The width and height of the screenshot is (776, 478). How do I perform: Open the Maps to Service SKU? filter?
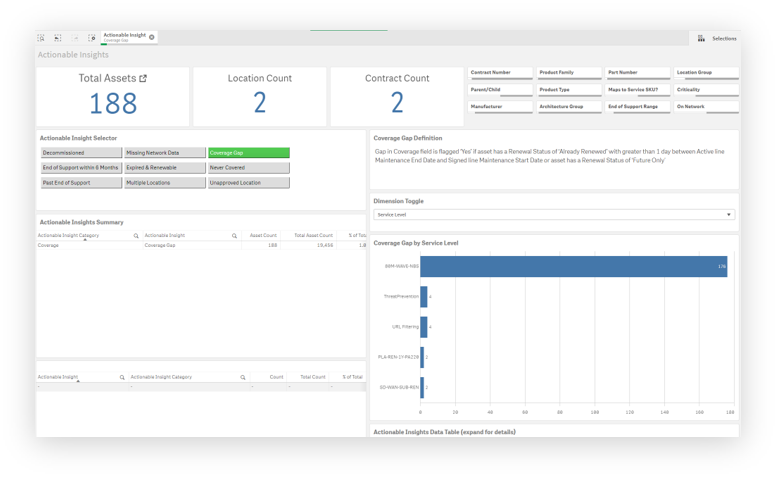pyautogui.click(x=637, y=90)
